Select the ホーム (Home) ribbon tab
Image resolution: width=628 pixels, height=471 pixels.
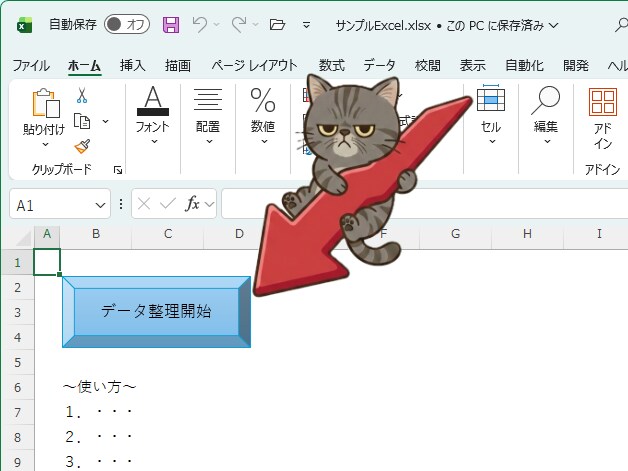point(84,65)
